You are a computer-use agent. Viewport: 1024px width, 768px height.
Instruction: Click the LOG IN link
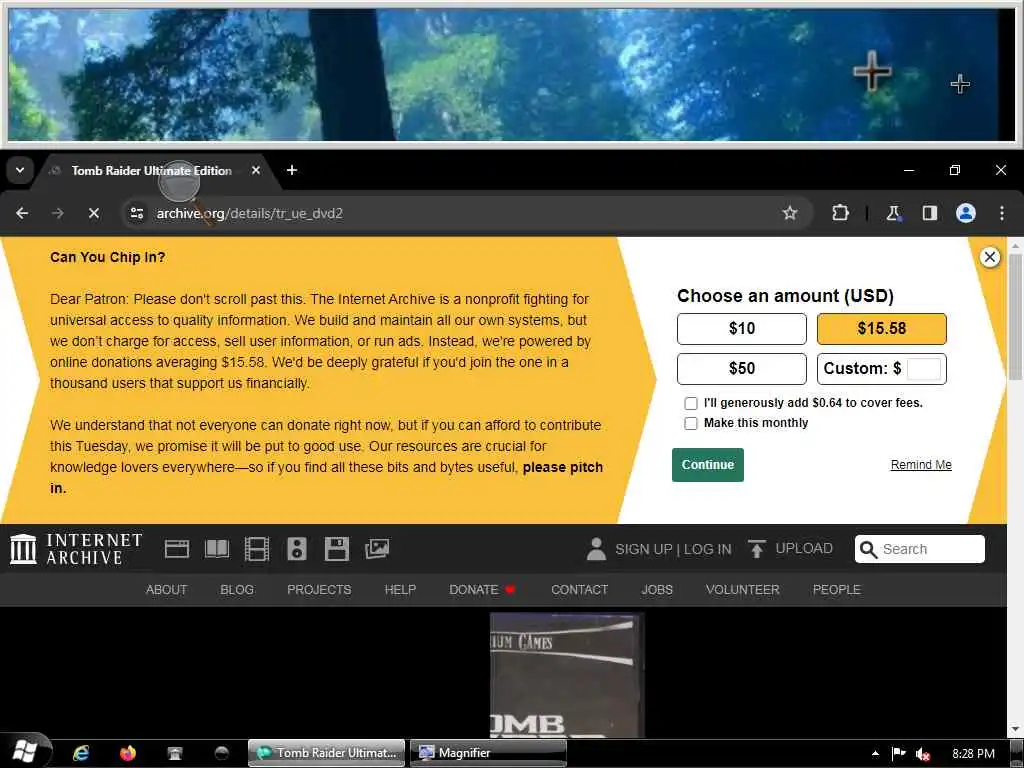[708, 549]
